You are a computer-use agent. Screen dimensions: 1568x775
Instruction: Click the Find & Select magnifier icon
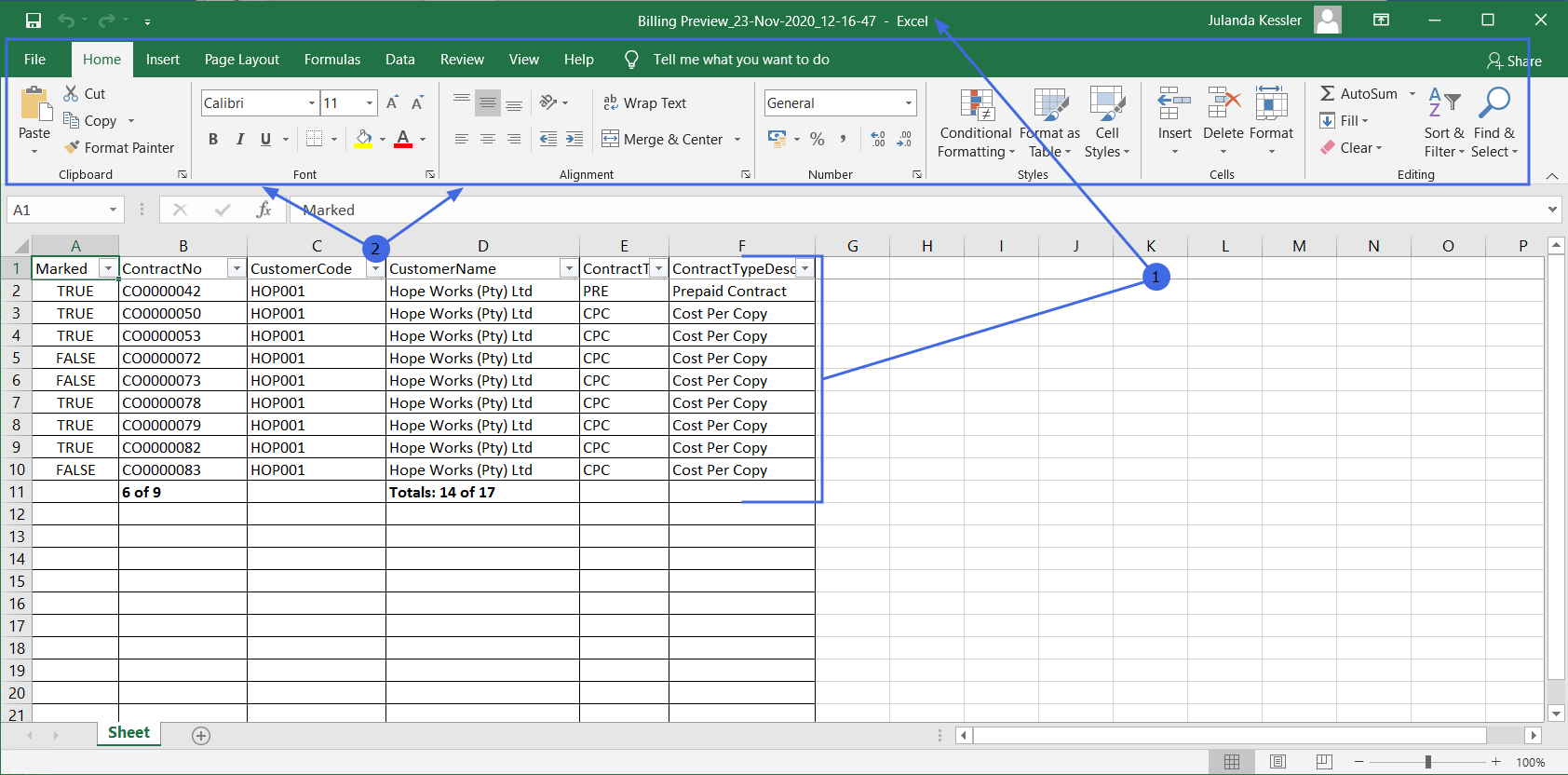click(1494, 103)
